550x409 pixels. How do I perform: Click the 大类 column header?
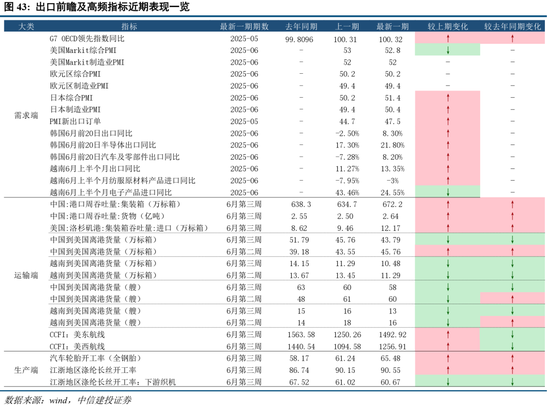pos(26,26)
